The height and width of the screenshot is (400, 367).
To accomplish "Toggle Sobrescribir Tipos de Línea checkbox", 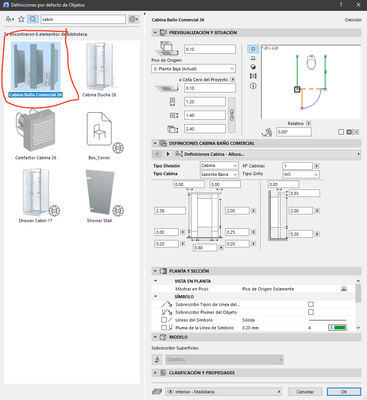I will pos(311,304).
